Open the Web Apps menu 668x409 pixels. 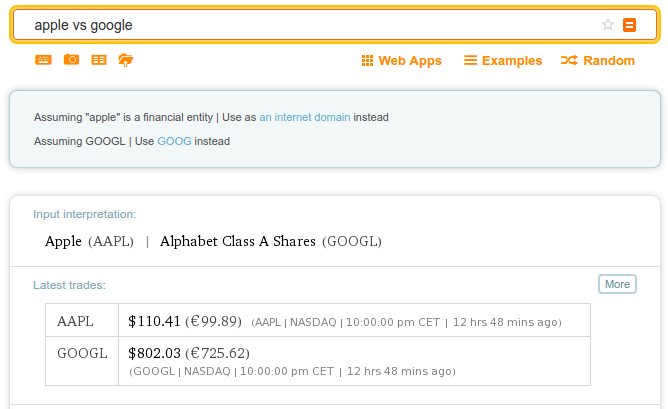click(x=401, y=60)
